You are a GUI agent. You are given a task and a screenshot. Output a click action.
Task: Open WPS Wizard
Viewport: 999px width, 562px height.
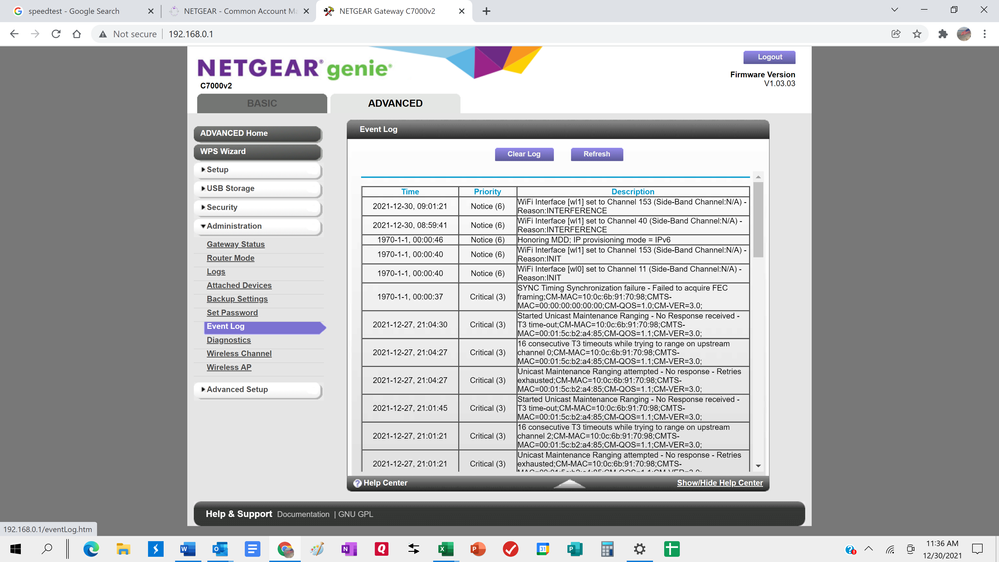tap(257, 152)
